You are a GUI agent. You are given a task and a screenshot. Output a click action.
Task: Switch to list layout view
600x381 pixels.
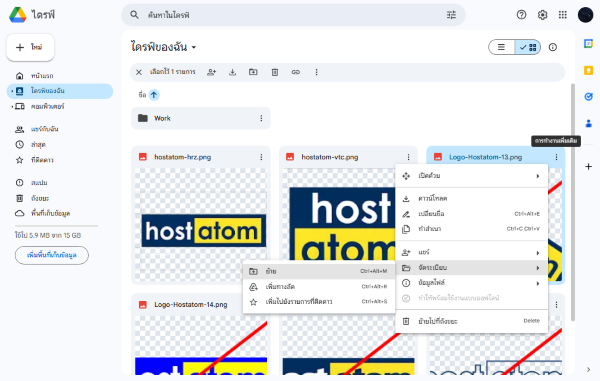point(501,47)
